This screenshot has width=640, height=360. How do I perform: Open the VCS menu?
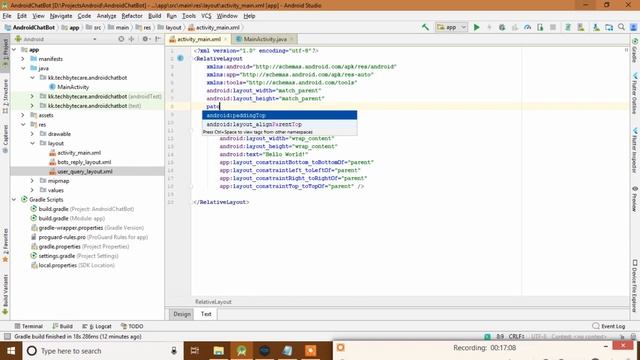[x=206, y=16]
